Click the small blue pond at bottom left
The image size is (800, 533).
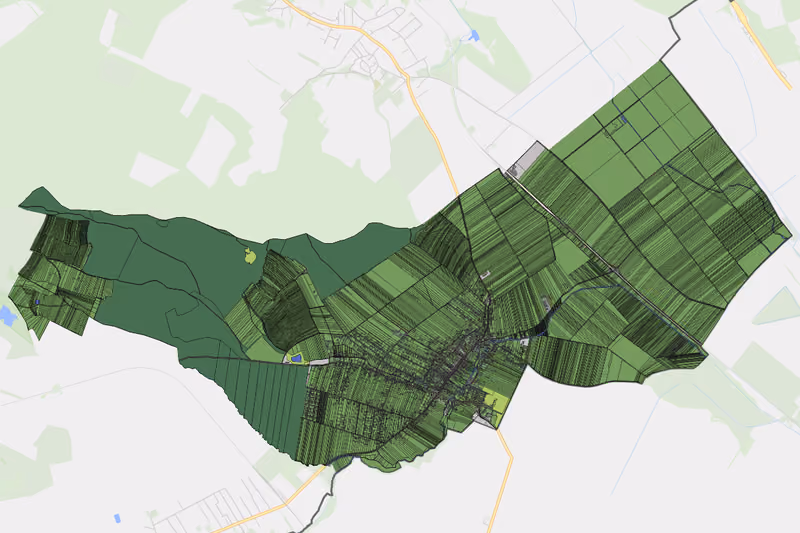(117, 519)
